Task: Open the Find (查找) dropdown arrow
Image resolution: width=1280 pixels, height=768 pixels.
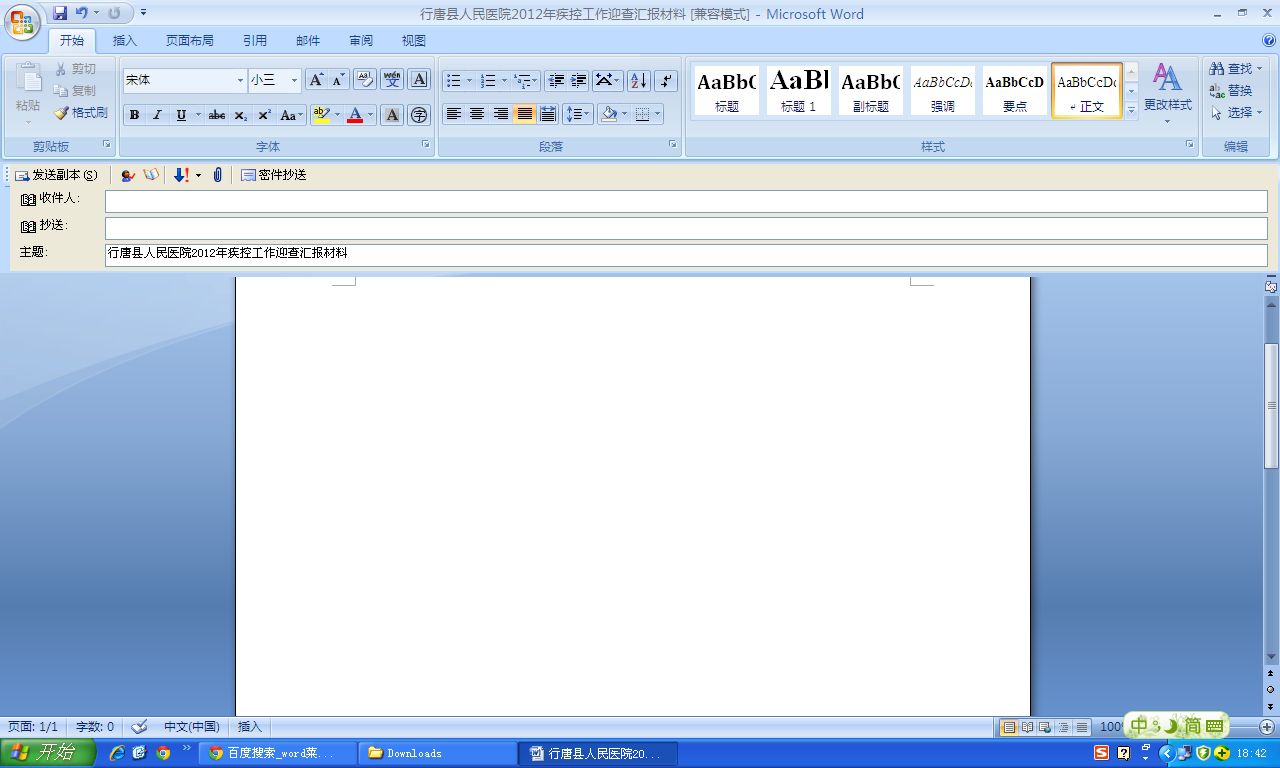Action: 1259,69
